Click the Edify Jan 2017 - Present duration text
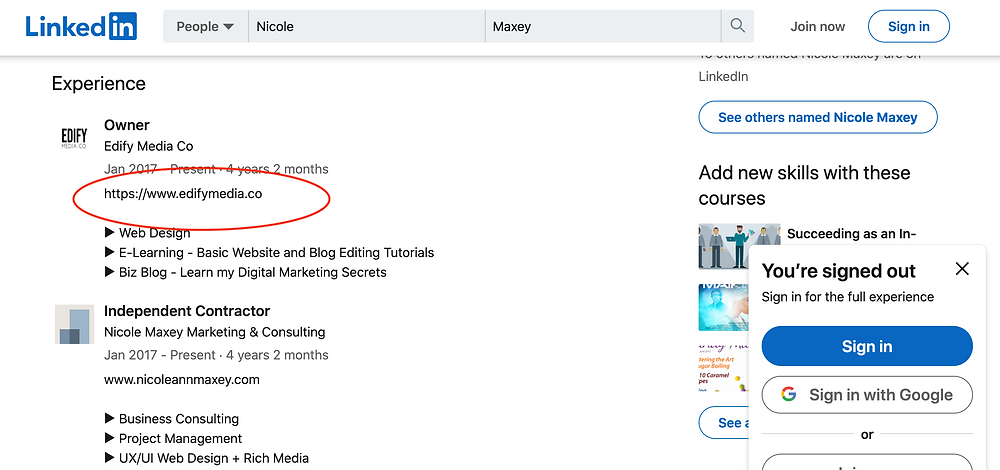 point(216,169)
